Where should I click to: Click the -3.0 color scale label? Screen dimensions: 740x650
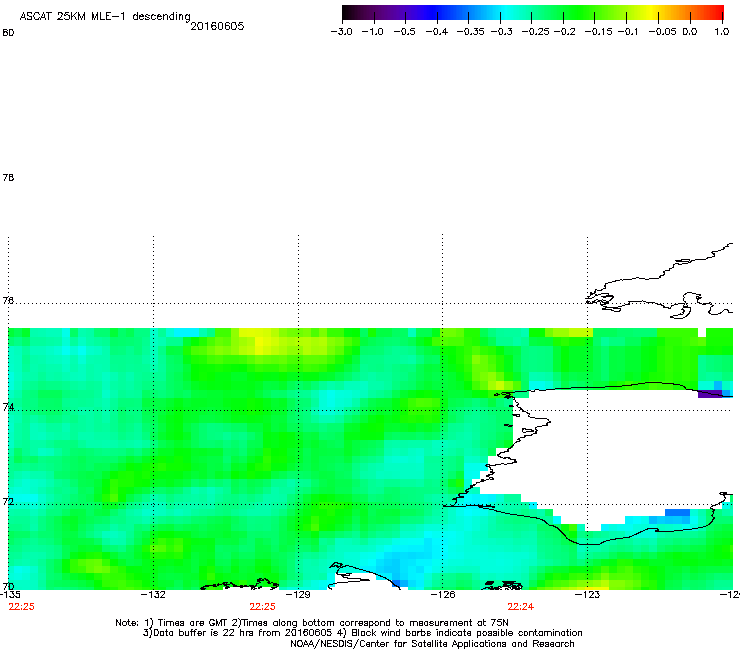pos(341,32)
